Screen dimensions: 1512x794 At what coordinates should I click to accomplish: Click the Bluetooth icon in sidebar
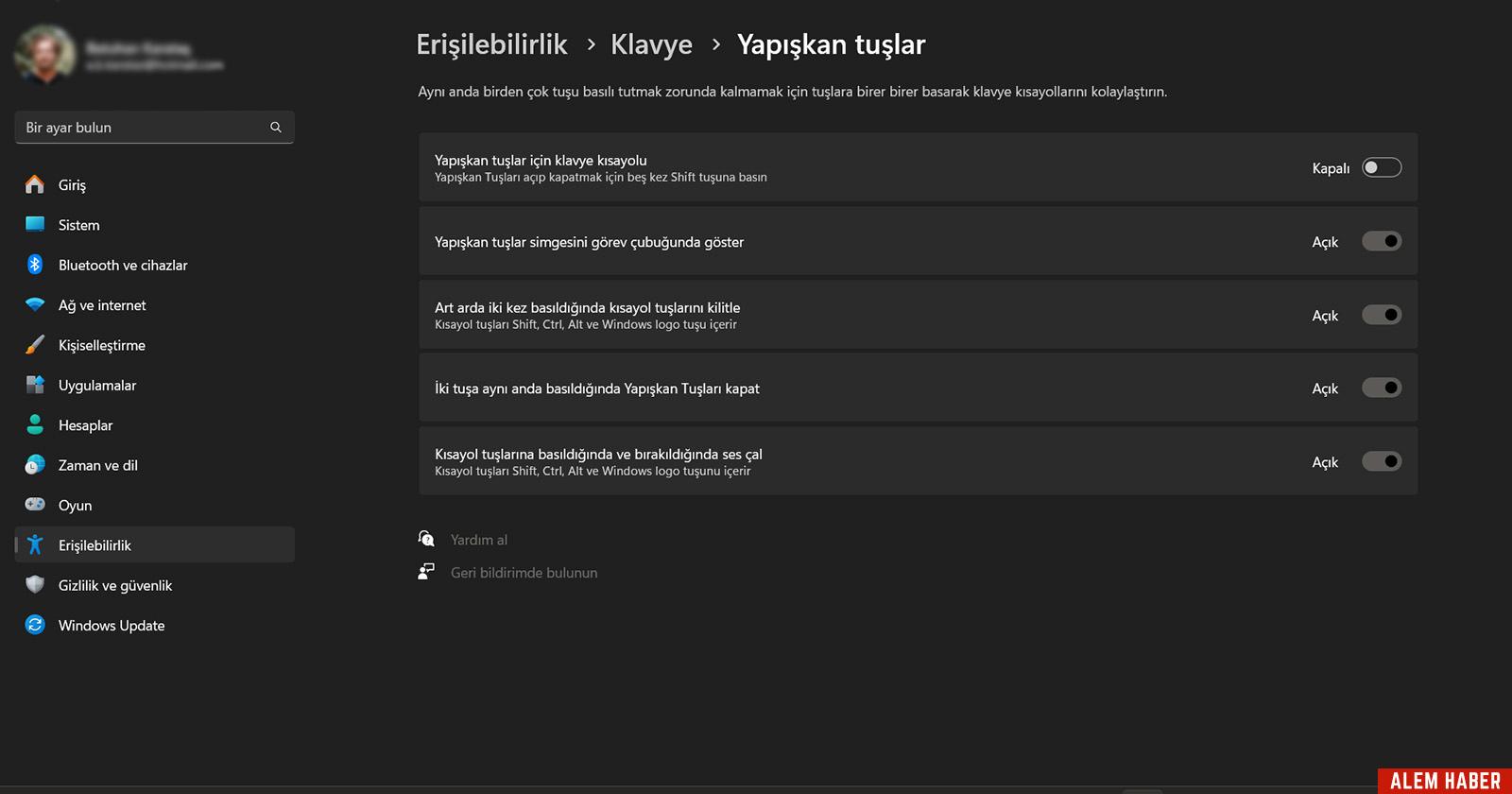pyautogui.click(x=35, y=265)
